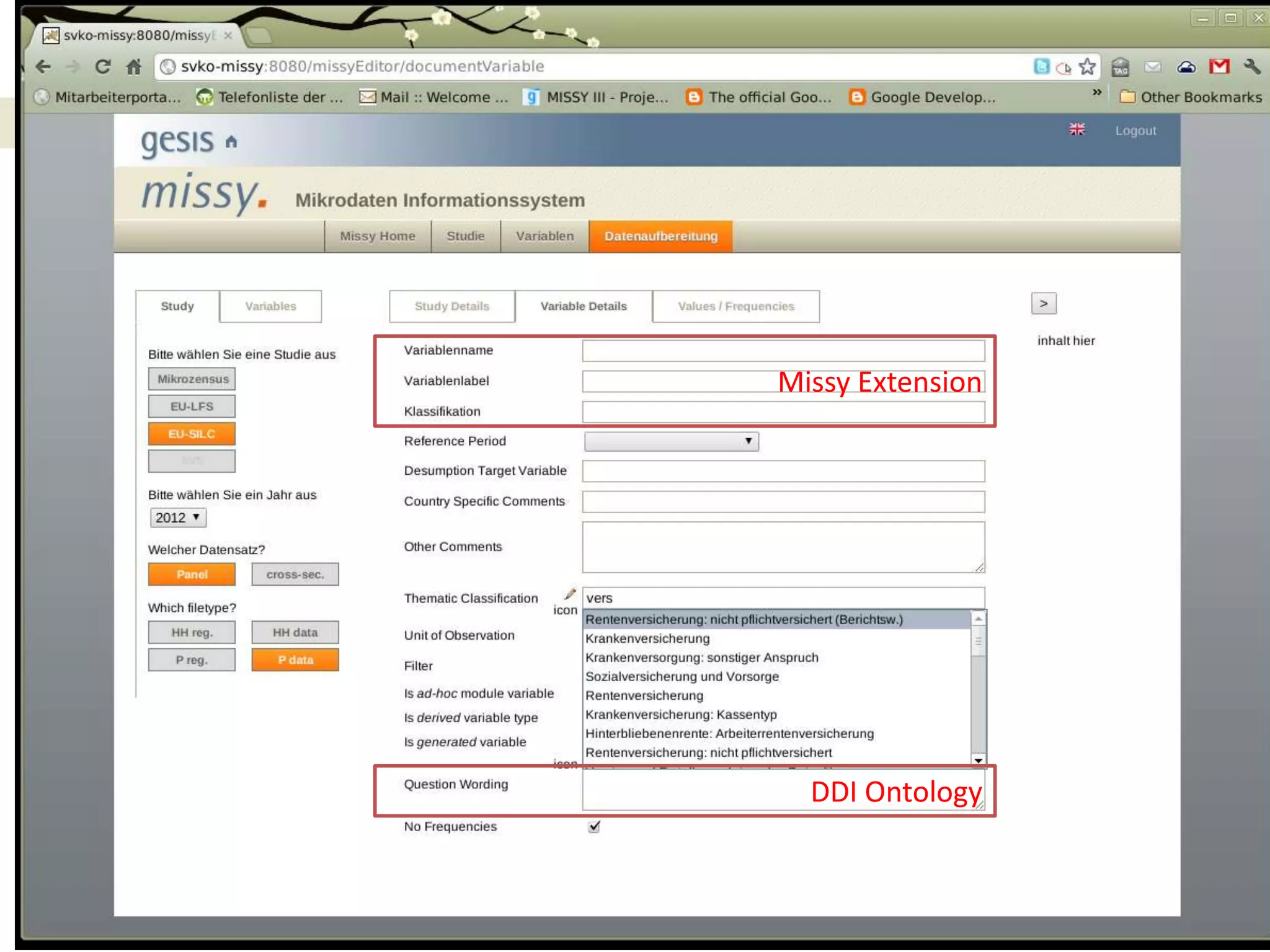The width and height of the screenshot is (1270, 952).
Task: Open the year 2012 dropdown
Action: click(x=178, y=518)
